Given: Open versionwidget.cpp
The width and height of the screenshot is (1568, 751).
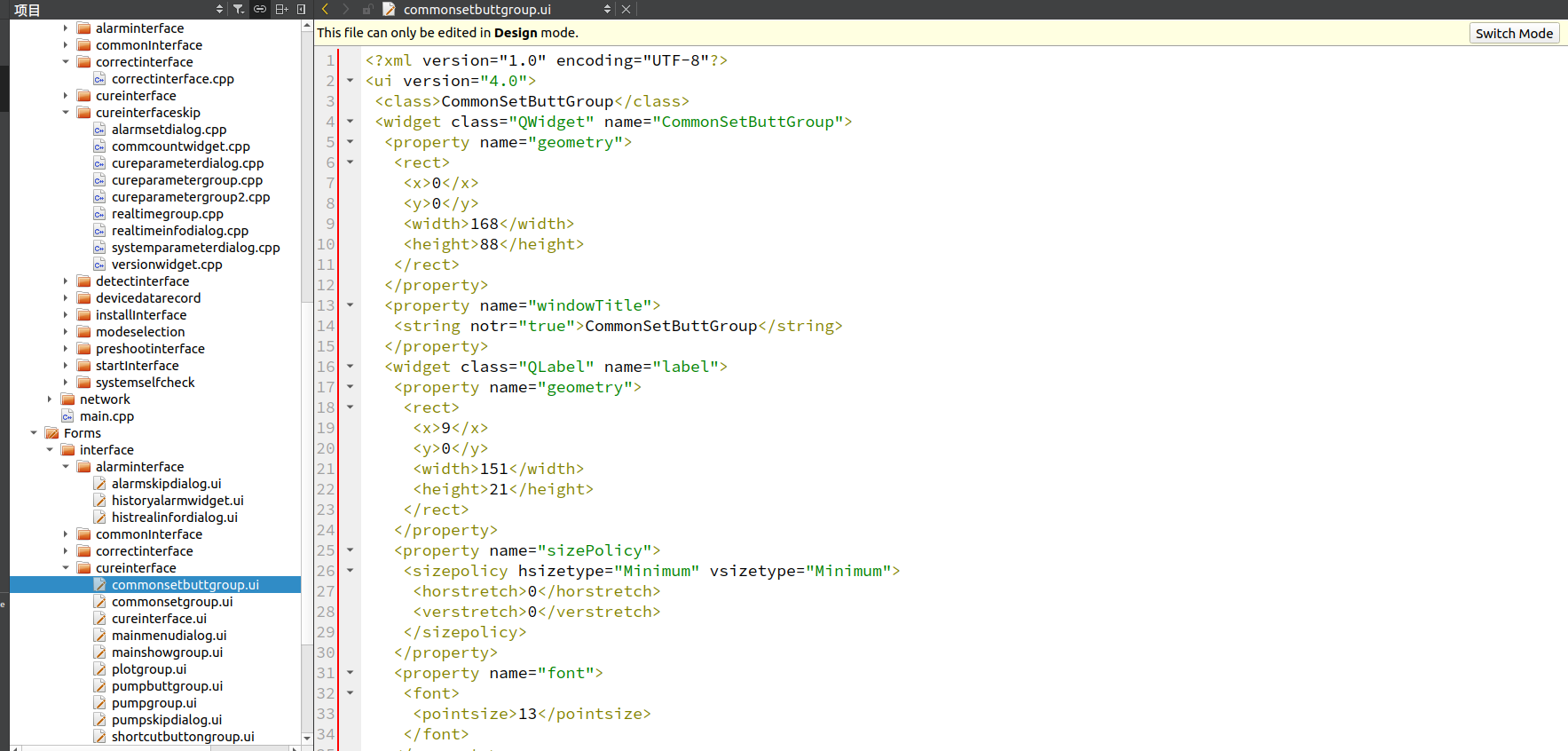Looking at the screenshot, I should coord(167,265).
